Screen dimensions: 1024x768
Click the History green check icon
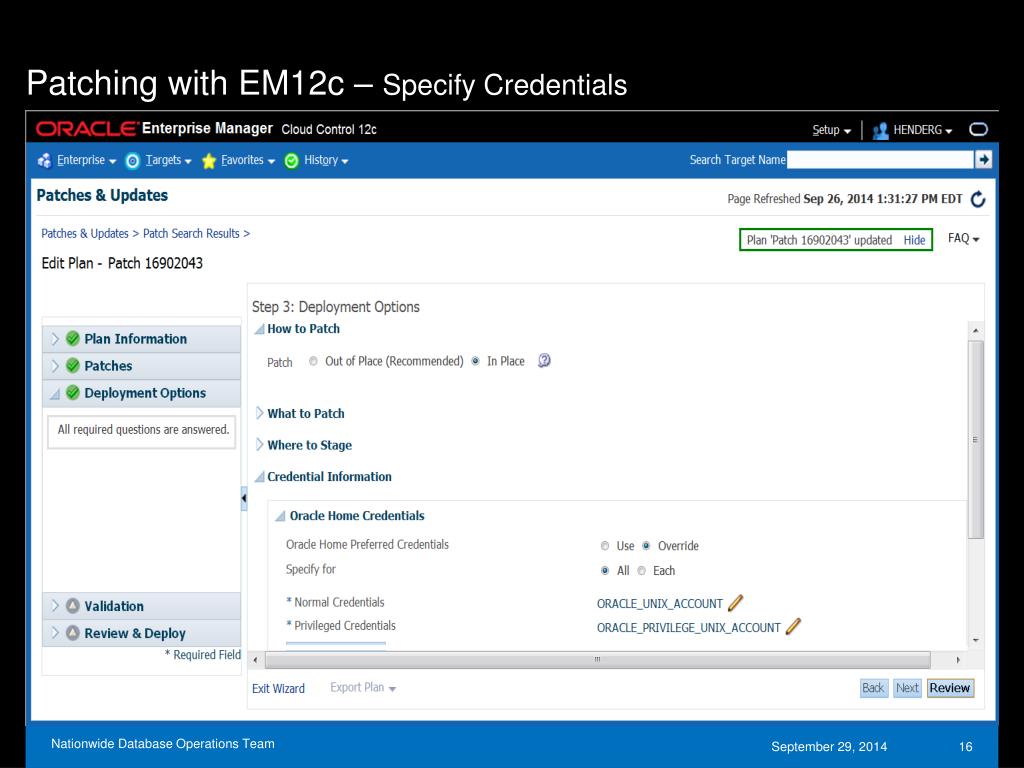(x=292, y=161)
